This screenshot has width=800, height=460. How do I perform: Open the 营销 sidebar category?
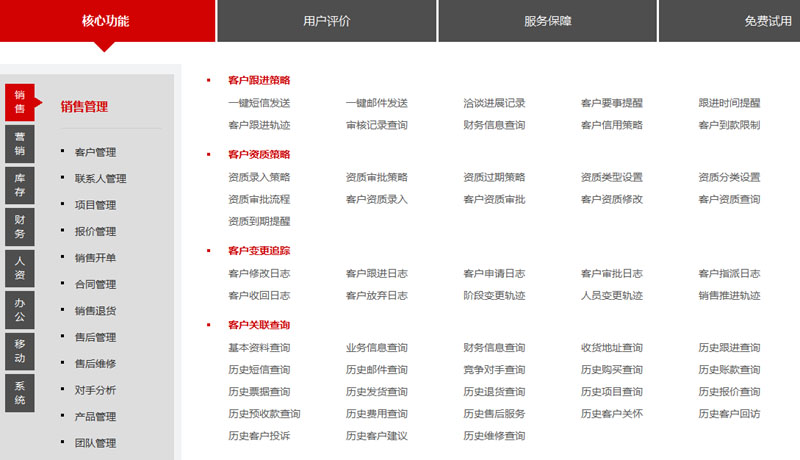[x=19, y=143]
